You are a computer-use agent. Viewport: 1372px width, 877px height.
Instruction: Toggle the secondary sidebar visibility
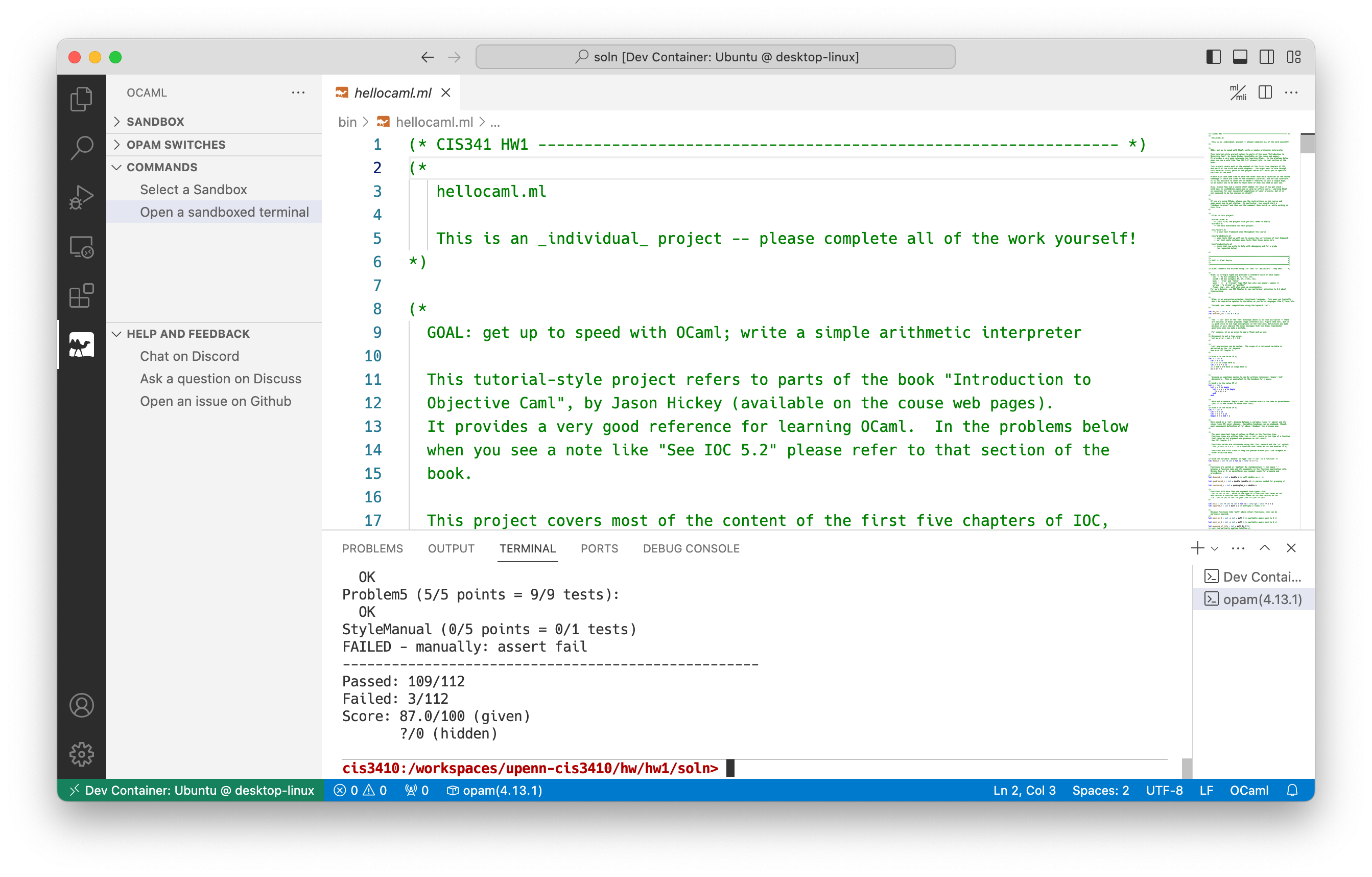1266,57
